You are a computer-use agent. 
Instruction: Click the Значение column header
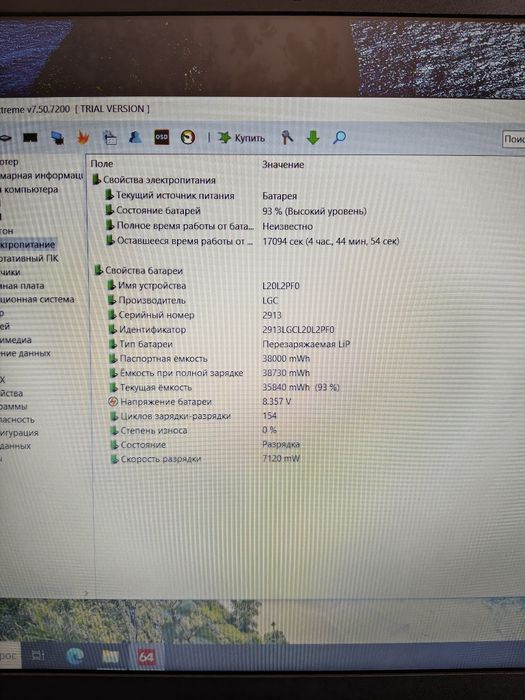(x=283, y=164)
